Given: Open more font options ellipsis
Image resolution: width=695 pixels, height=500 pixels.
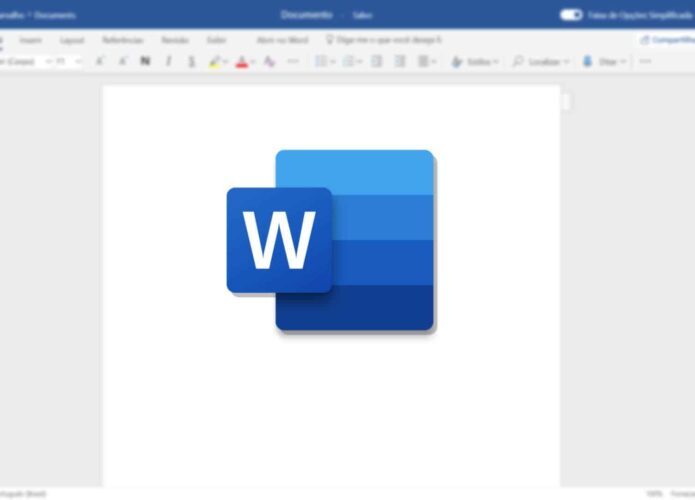Looking at the screenshot, I should pyautogui.click(x=293, y=61).
